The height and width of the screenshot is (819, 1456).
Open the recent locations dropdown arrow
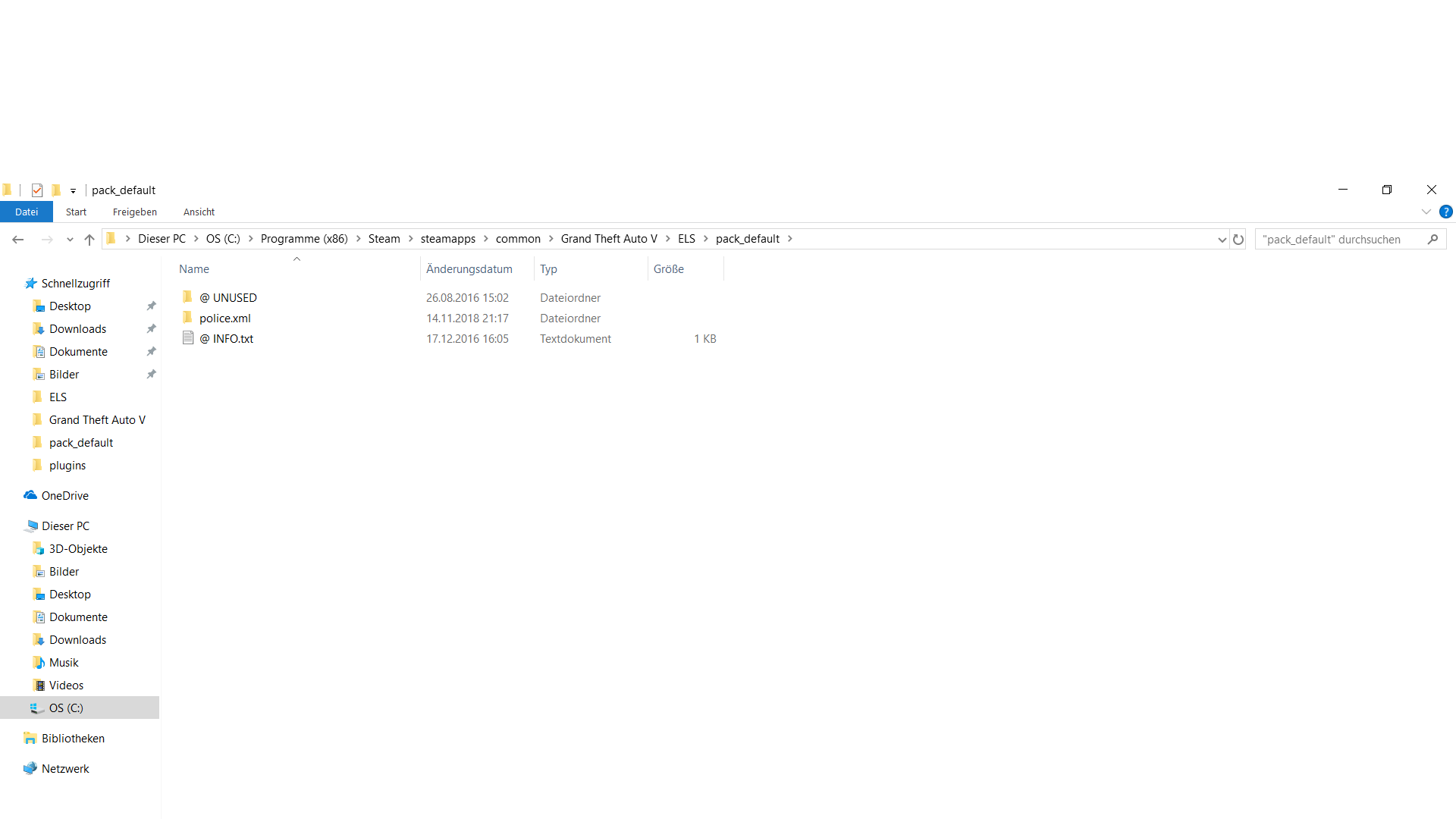pos(70,240)
